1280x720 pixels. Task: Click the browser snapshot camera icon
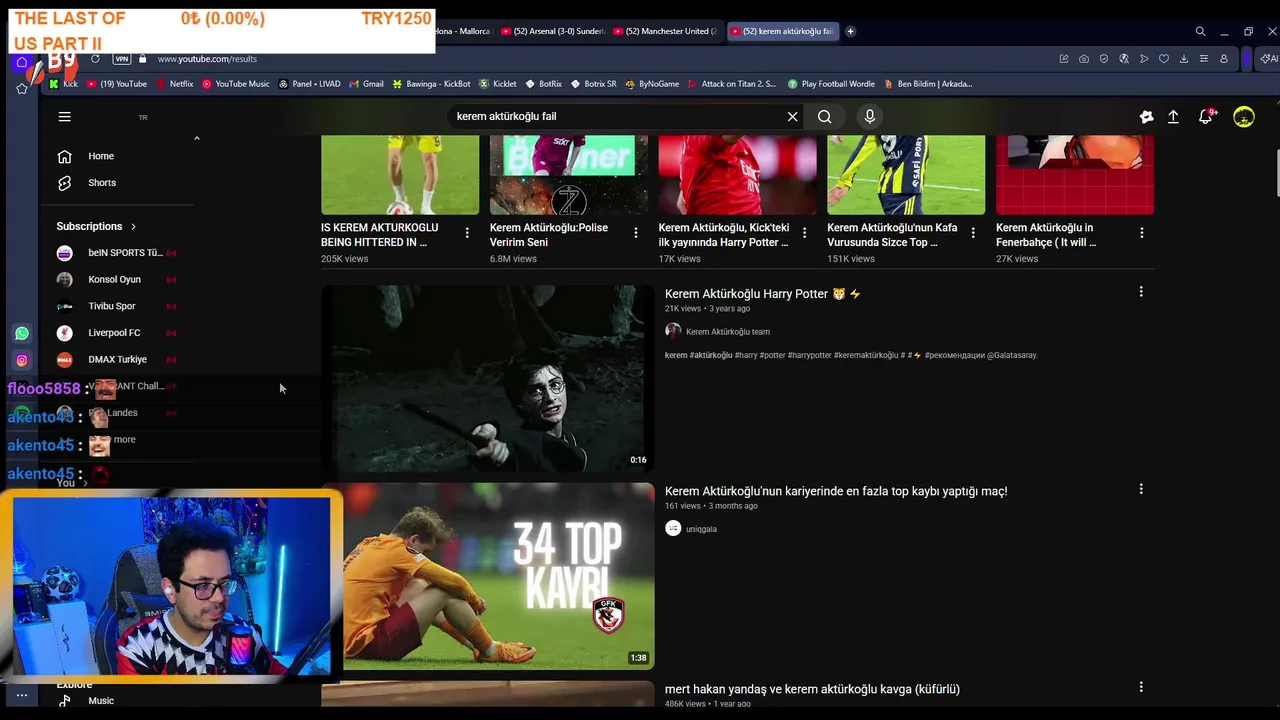pyautogui.click(x=1083, y=59)
